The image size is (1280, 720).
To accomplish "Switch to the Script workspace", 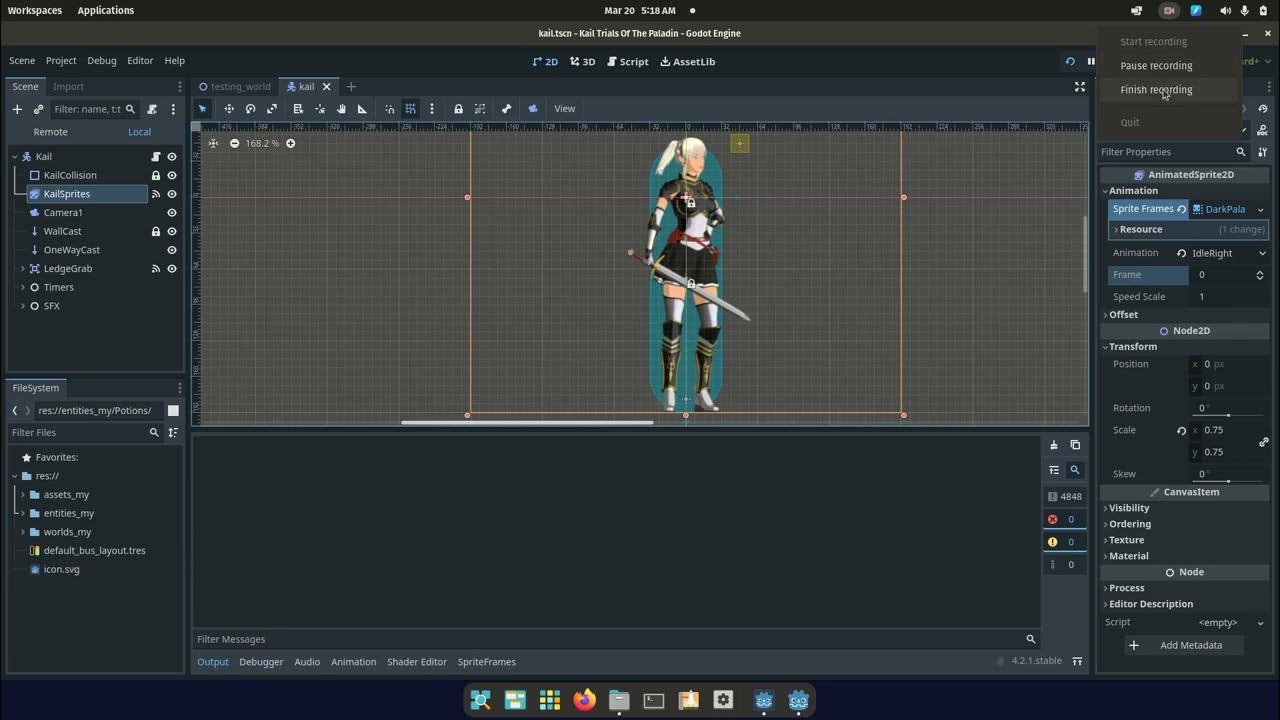I will coord(628,62).
